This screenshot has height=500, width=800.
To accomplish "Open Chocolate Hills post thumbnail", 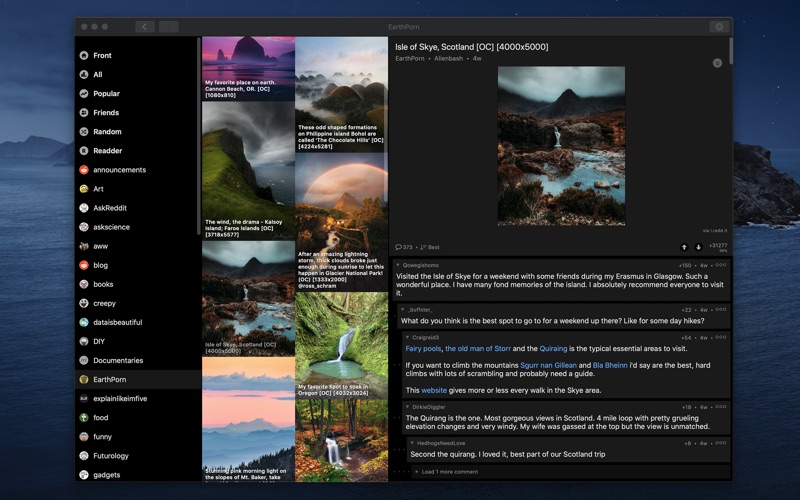I will 341,94.
